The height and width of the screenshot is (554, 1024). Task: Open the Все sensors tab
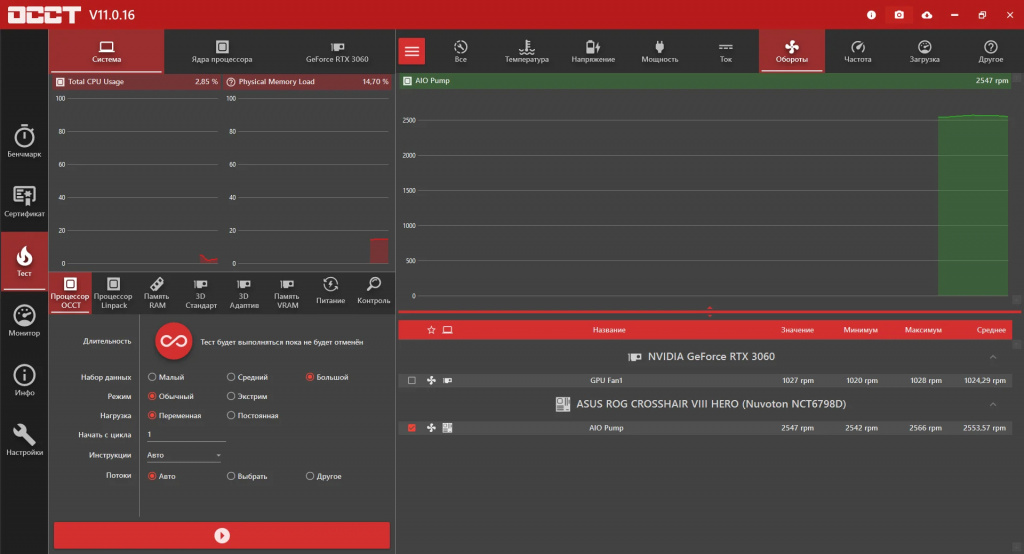click(x=460, y=52)
